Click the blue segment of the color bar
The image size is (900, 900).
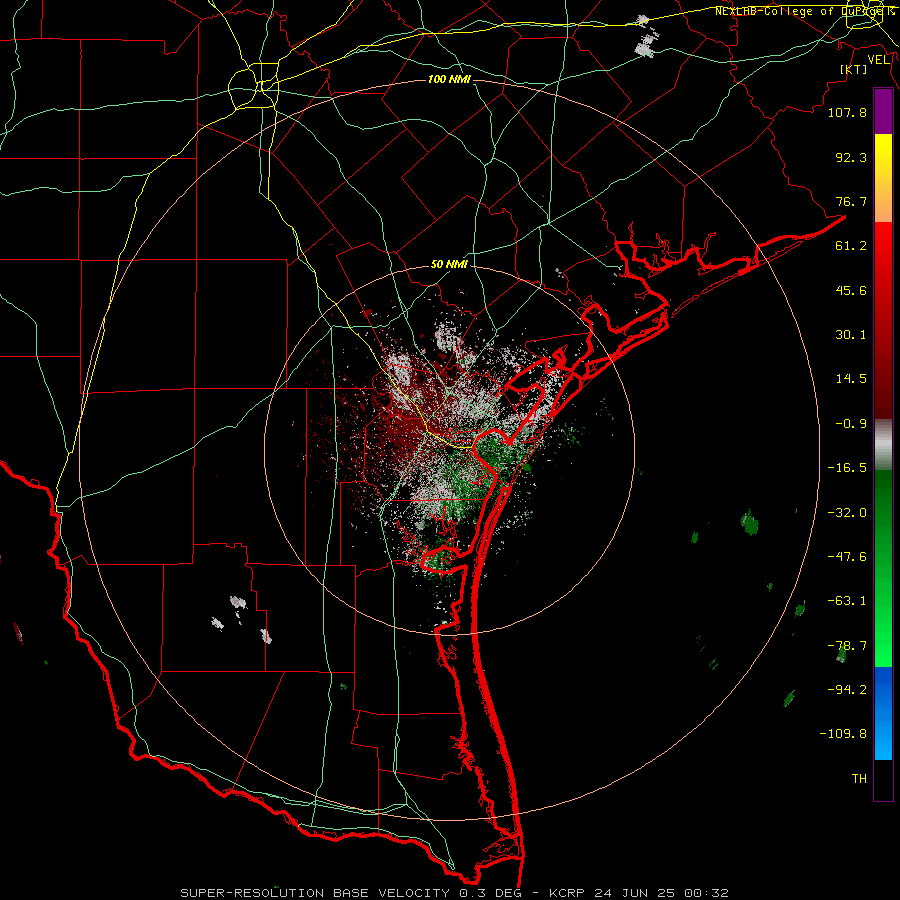(x=883, y=713)
